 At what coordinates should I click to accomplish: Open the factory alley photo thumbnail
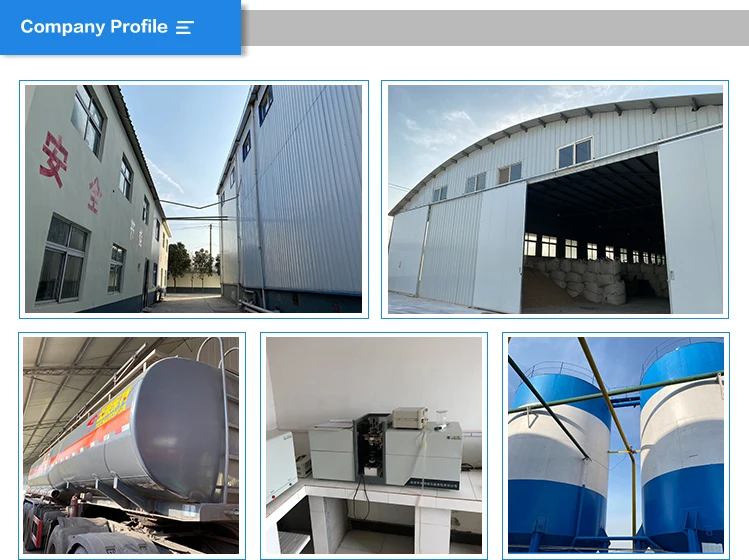193,199
